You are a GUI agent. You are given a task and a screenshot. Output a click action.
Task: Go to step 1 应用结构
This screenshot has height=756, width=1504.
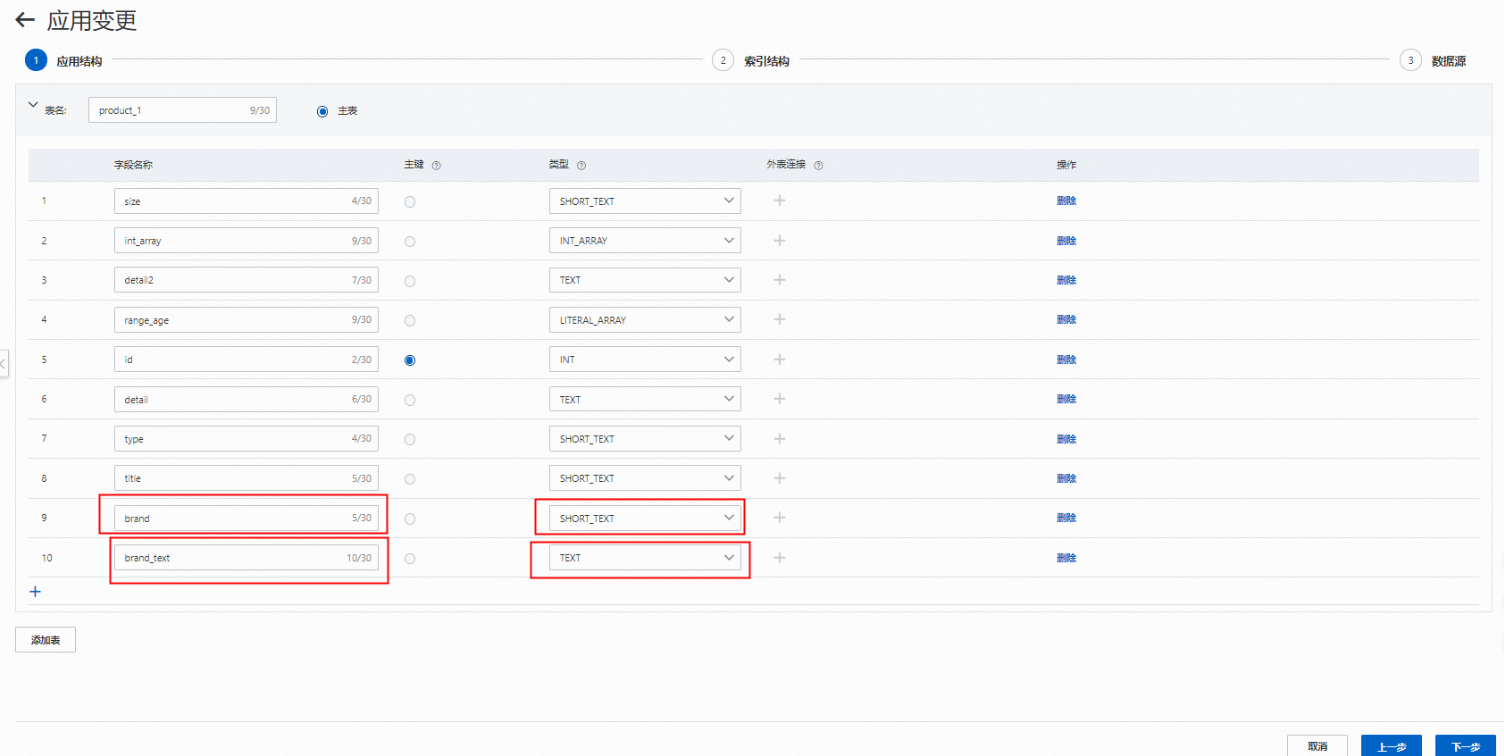pos(63,61)
